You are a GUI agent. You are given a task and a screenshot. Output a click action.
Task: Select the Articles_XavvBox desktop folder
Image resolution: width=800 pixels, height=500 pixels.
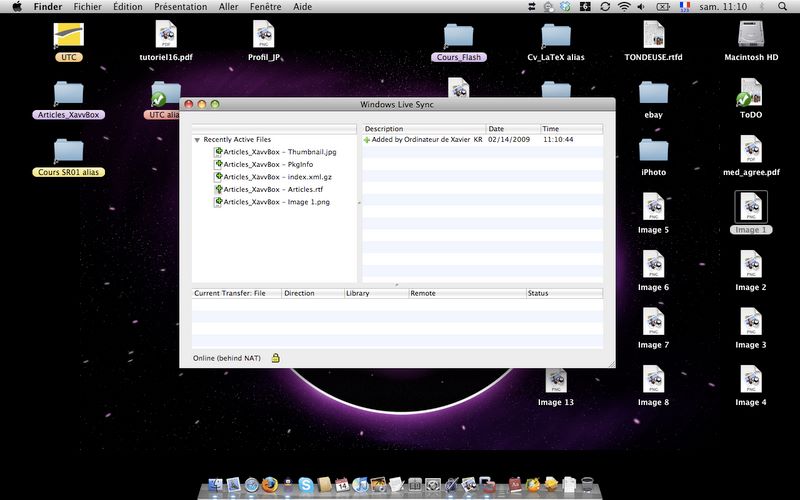(x=68, y=100)
